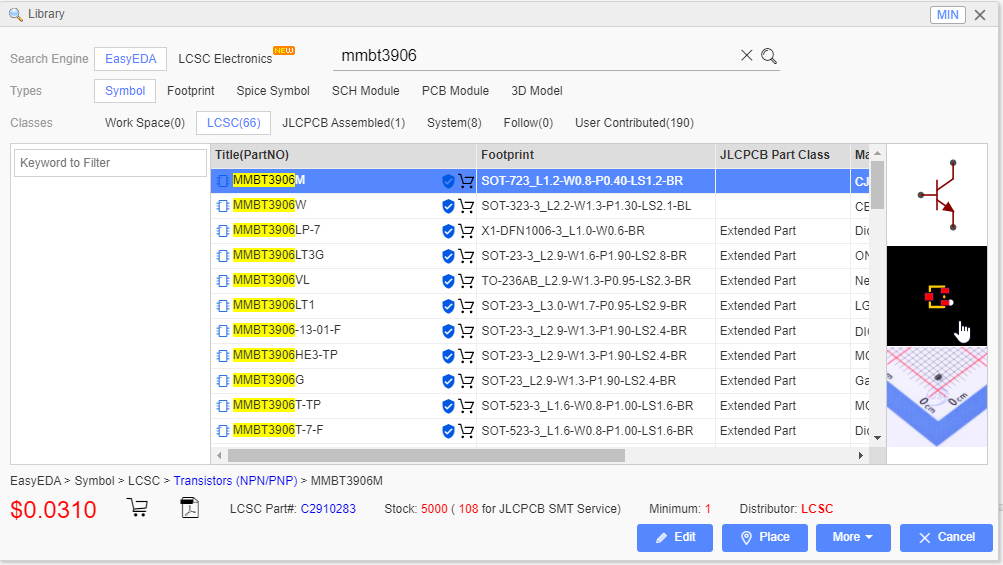Open the More dropdown button
Screen dimensions: 1003x565
[853, 537]
